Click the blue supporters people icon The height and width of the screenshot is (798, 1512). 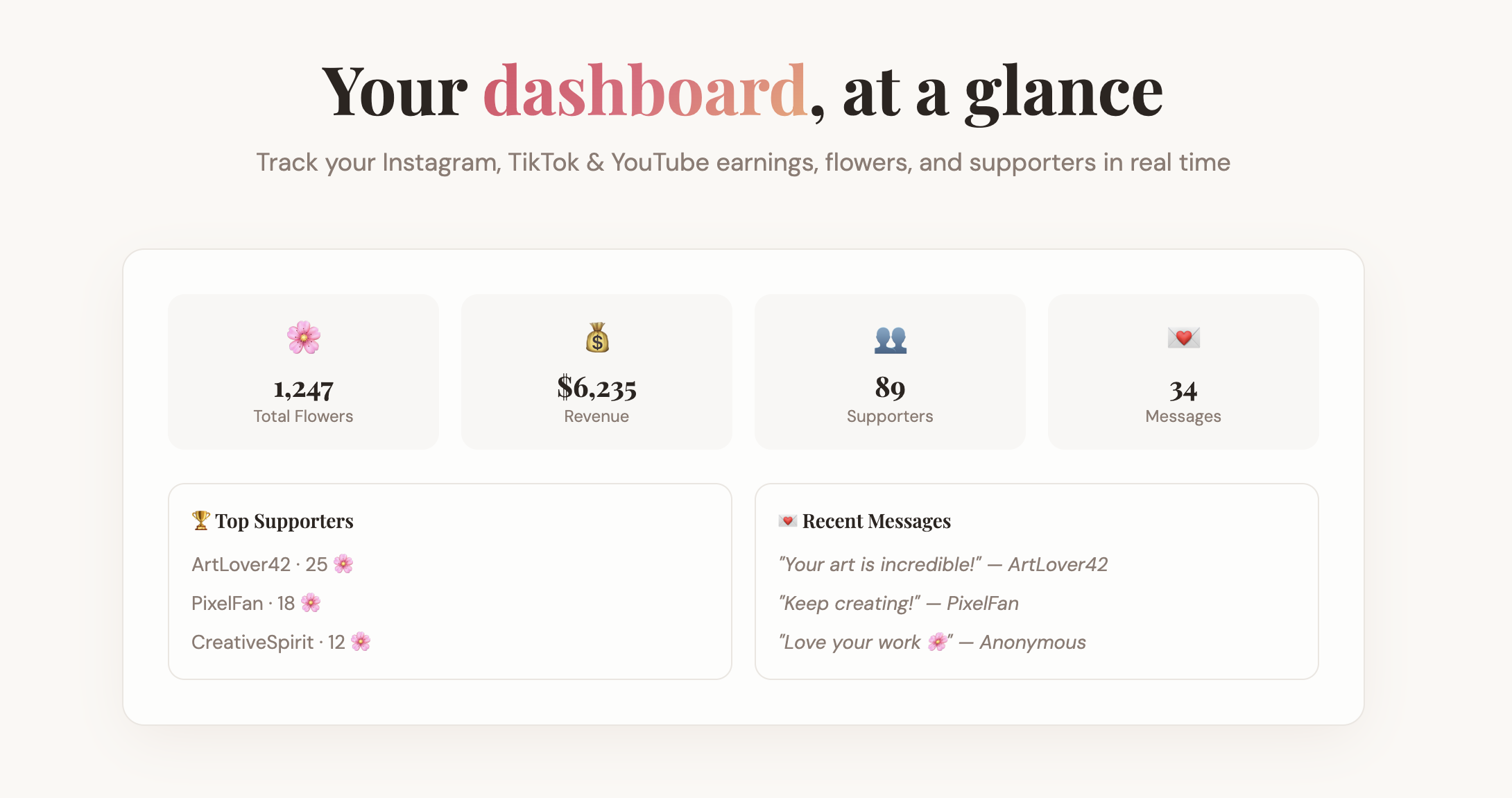click(x=891, y=340)
